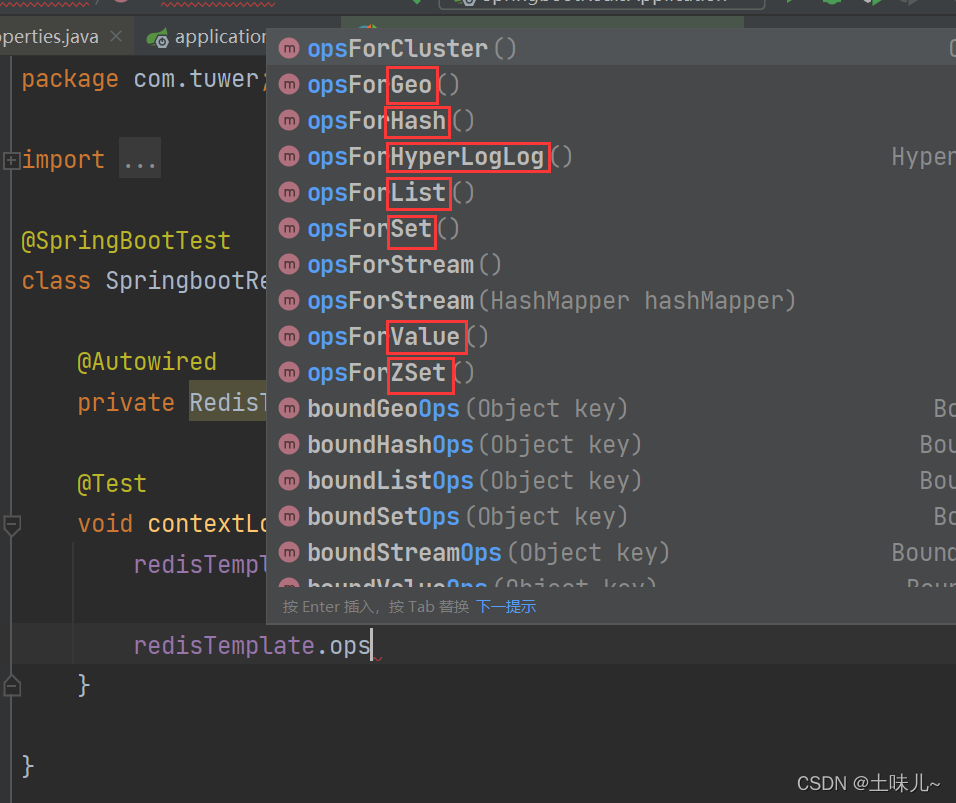Collapse the contextLoads method fold marker

[x=12, y=524]
